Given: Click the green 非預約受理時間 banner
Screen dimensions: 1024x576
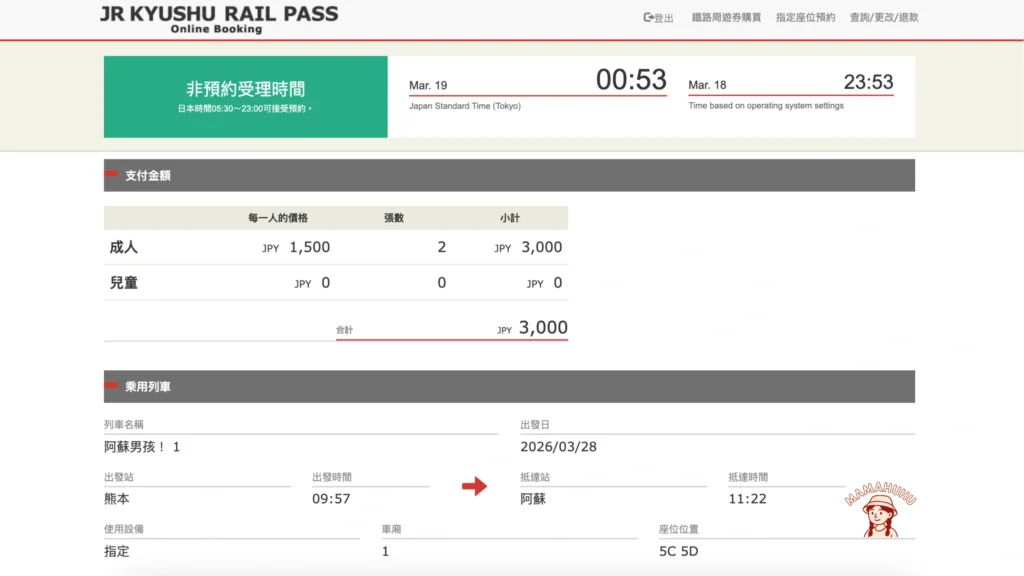Looking at the screenshot, I should (x=246, y=97).
